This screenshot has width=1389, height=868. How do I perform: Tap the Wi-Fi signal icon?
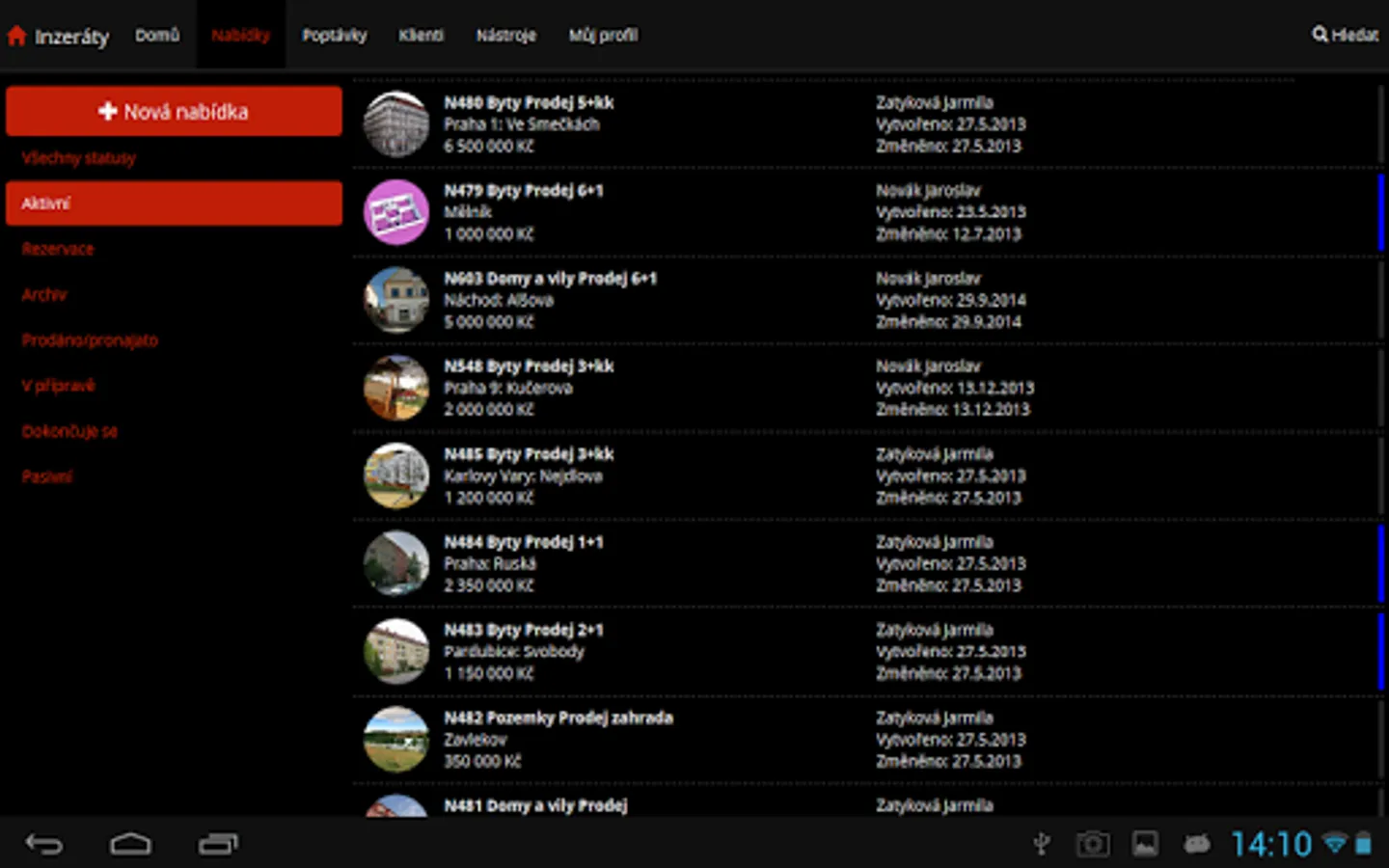point(1335,844)
